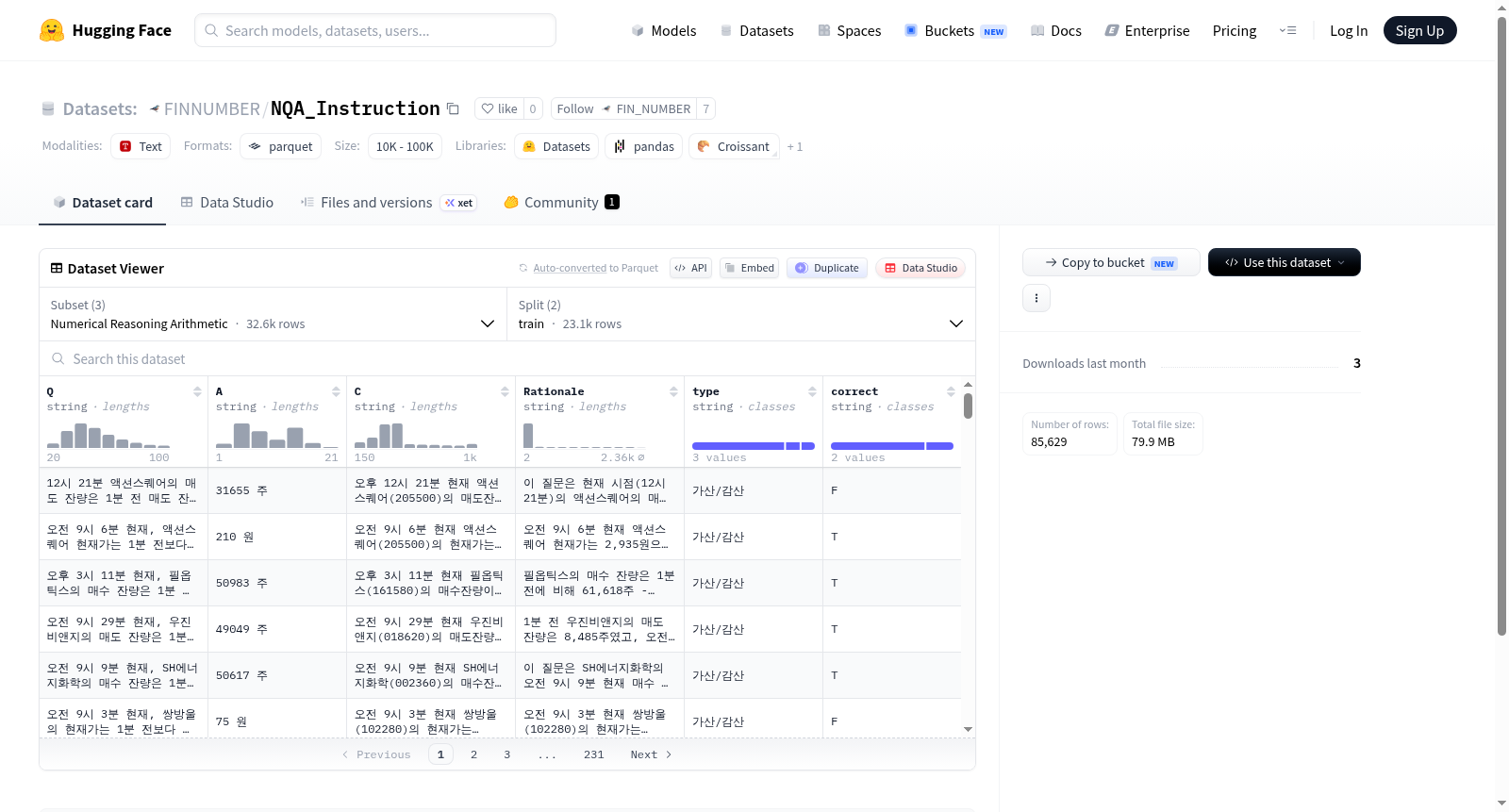1509x812 pixels.
Task: Filter by the parquet format tag
Action: pos(281,146)
